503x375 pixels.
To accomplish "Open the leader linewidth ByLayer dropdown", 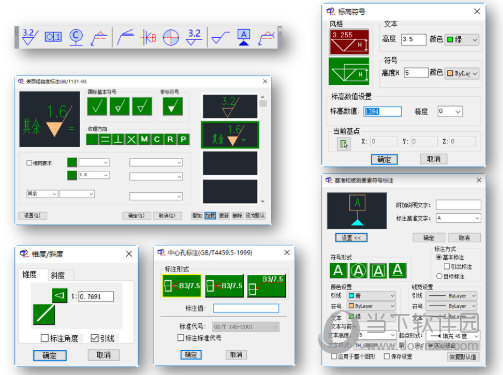I will tap(452, 296).
